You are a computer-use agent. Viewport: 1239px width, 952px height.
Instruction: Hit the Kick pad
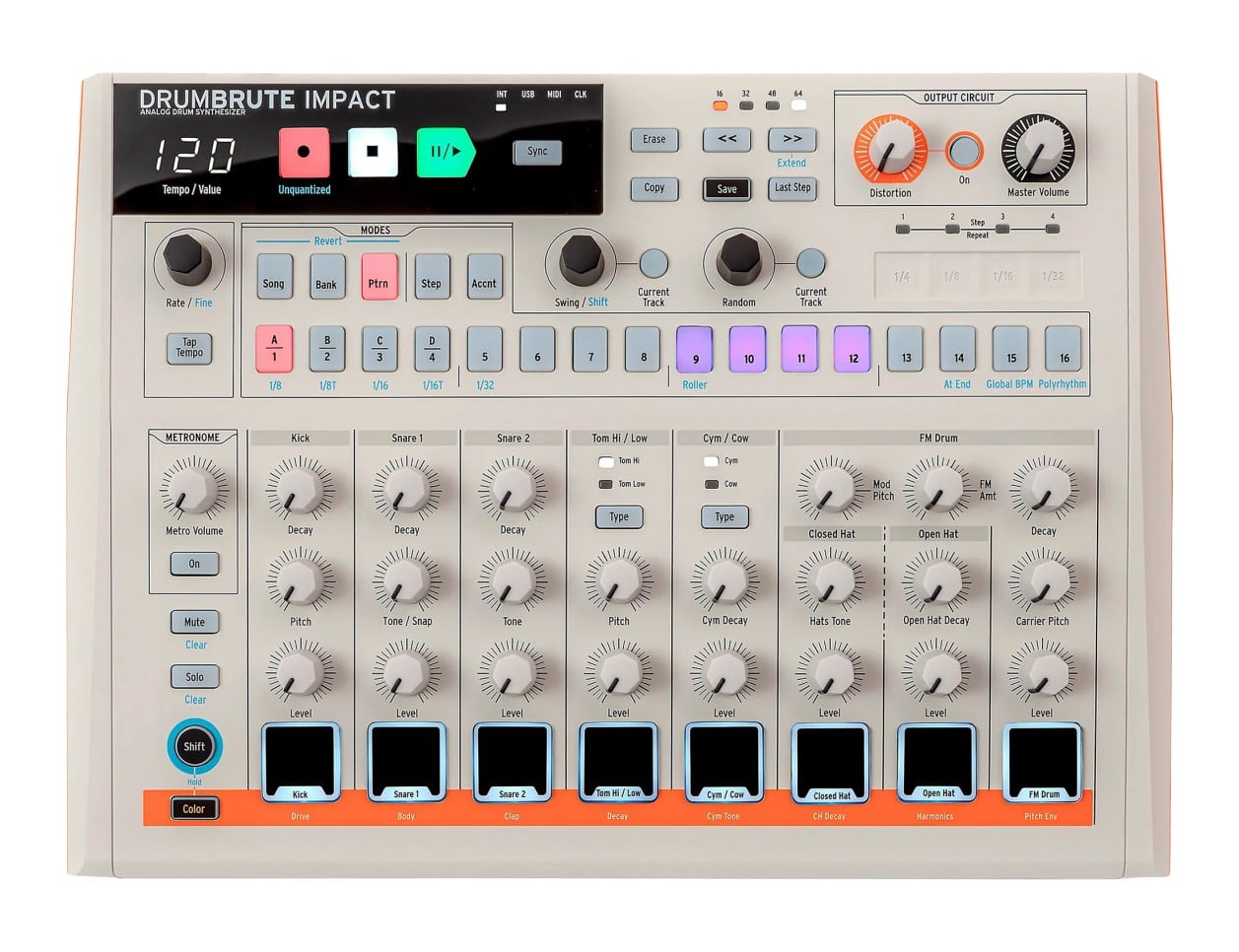click(300, 762)
